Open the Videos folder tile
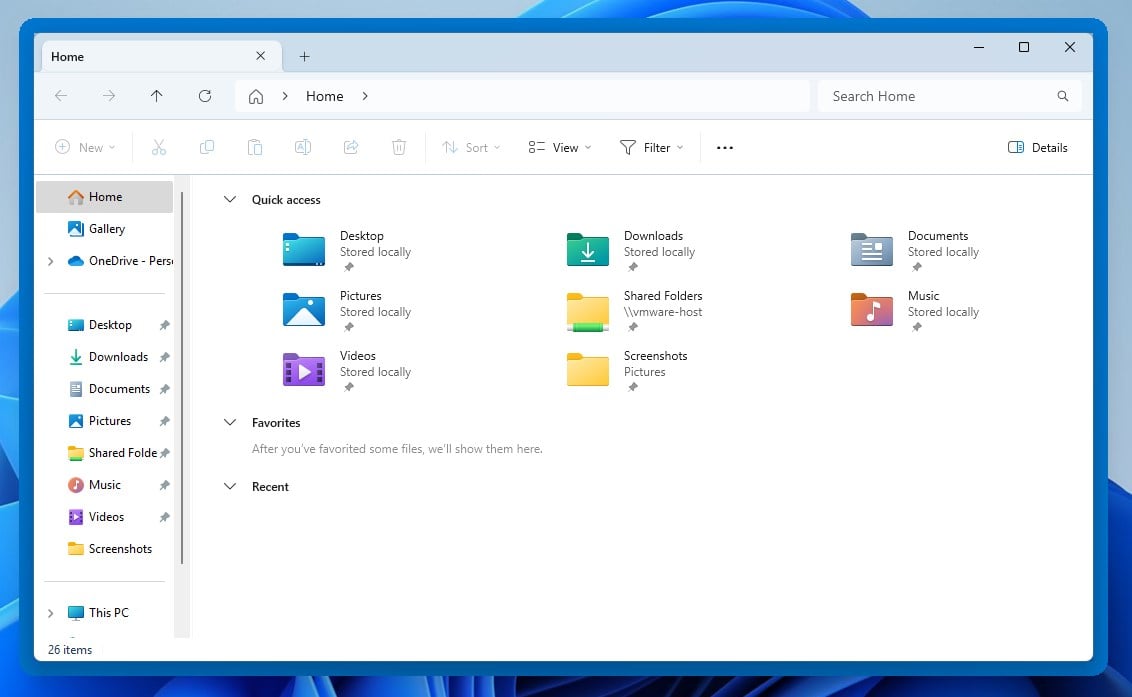Image resolution: width=1132 pixels, height=697 pixels. tap(347, 371)
